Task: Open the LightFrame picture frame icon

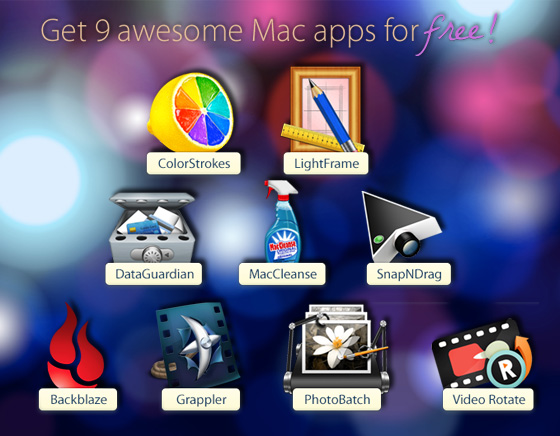Action: 323,109
